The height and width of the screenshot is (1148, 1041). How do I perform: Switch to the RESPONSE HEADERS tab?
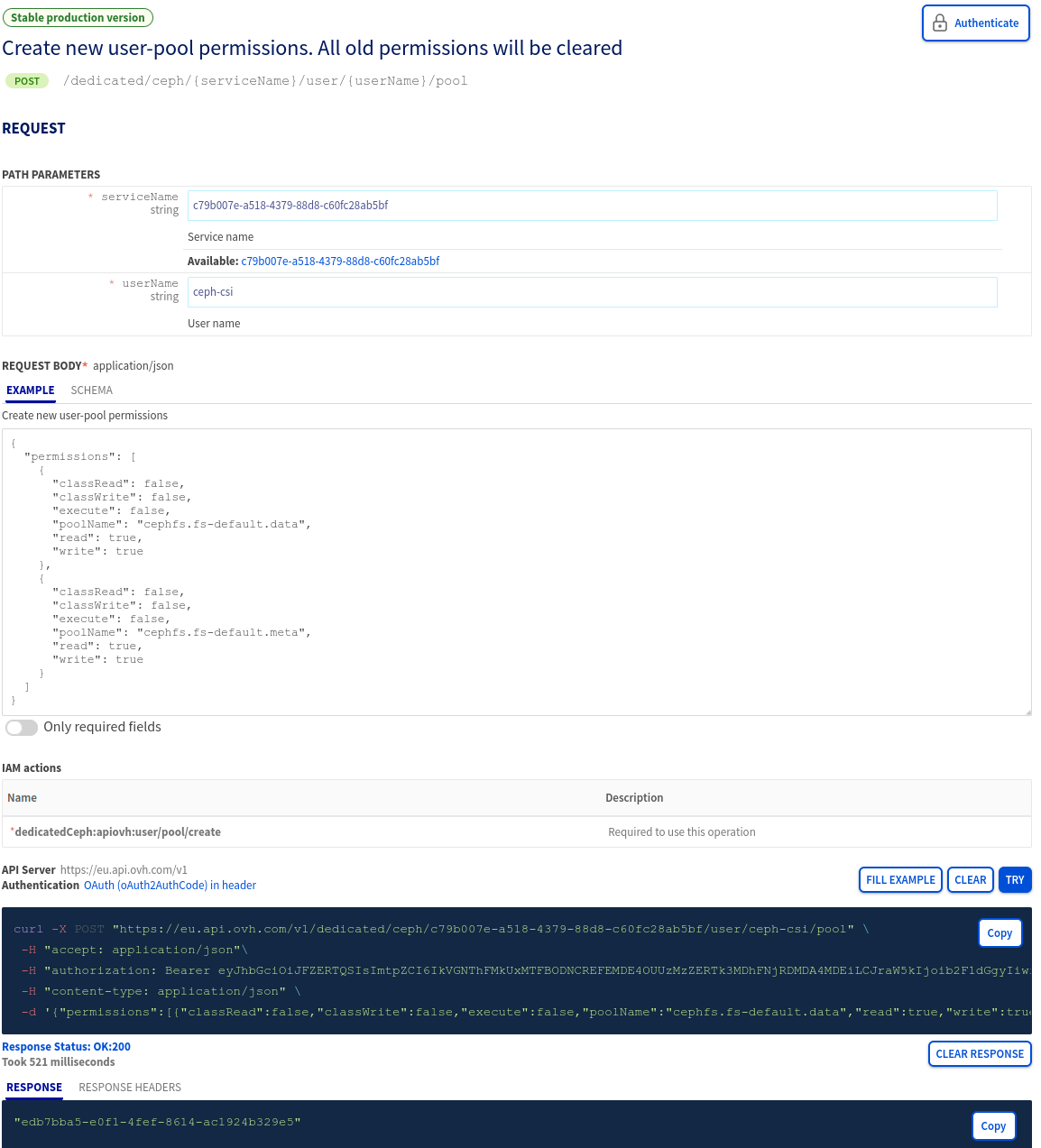point(129,1087)
